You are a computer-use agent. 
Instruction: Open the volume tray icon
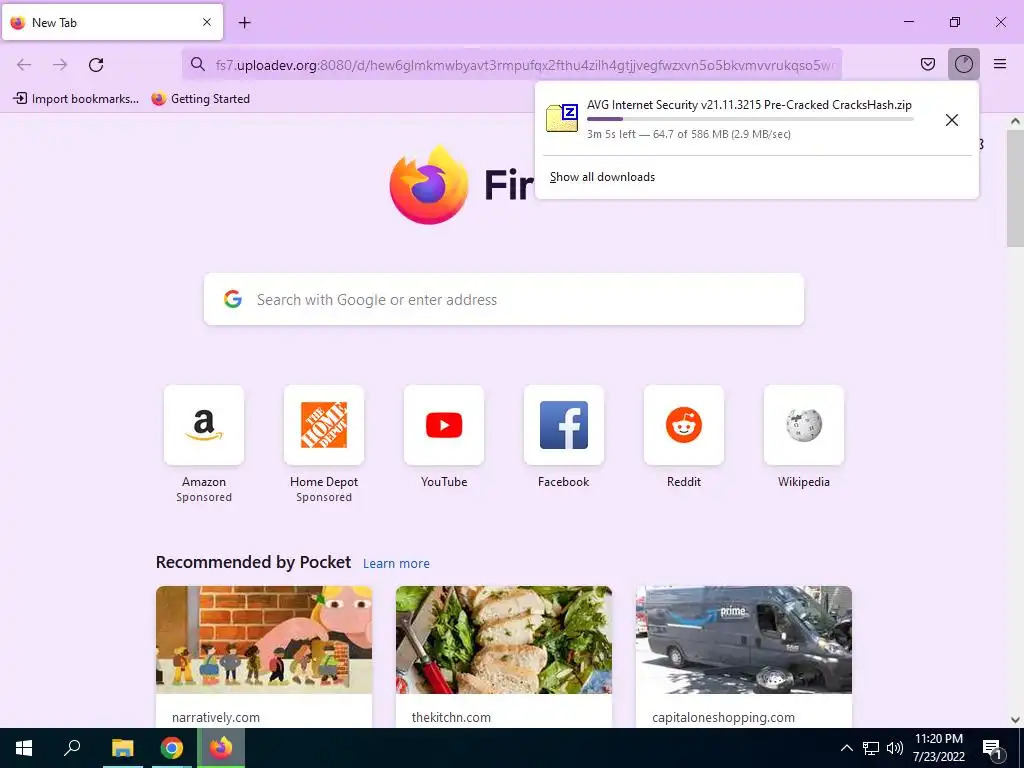(x=895, y=748)
